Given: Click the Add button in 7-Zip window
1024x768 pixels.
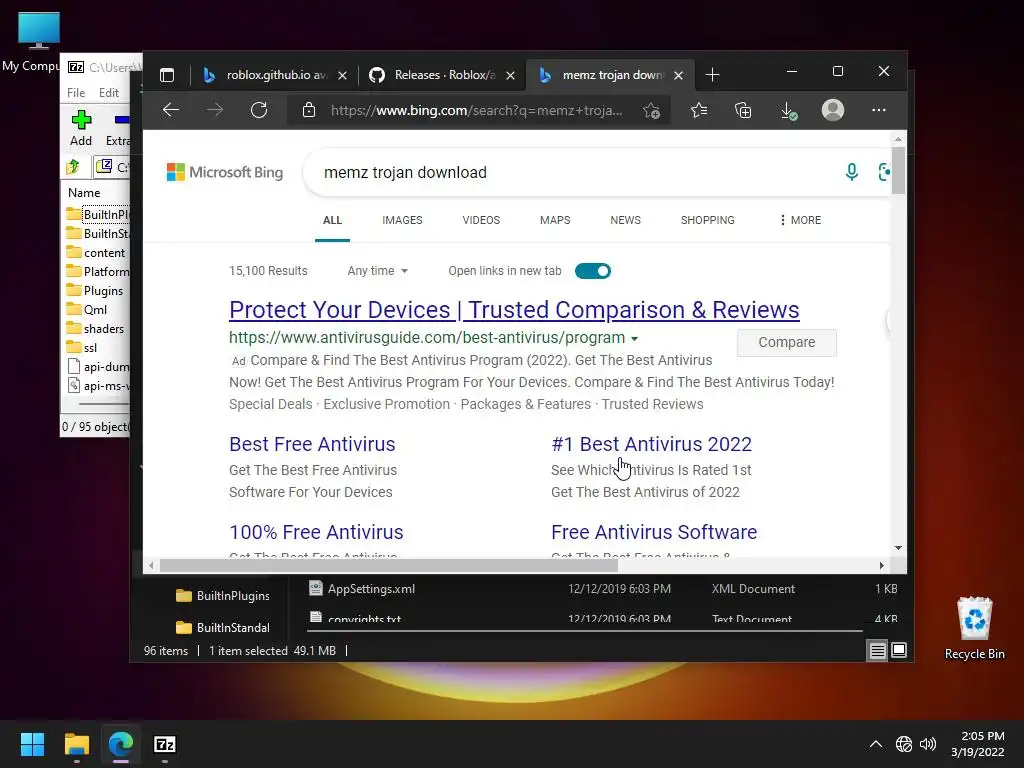Looking at the screenshot, I should click(81, 128).
